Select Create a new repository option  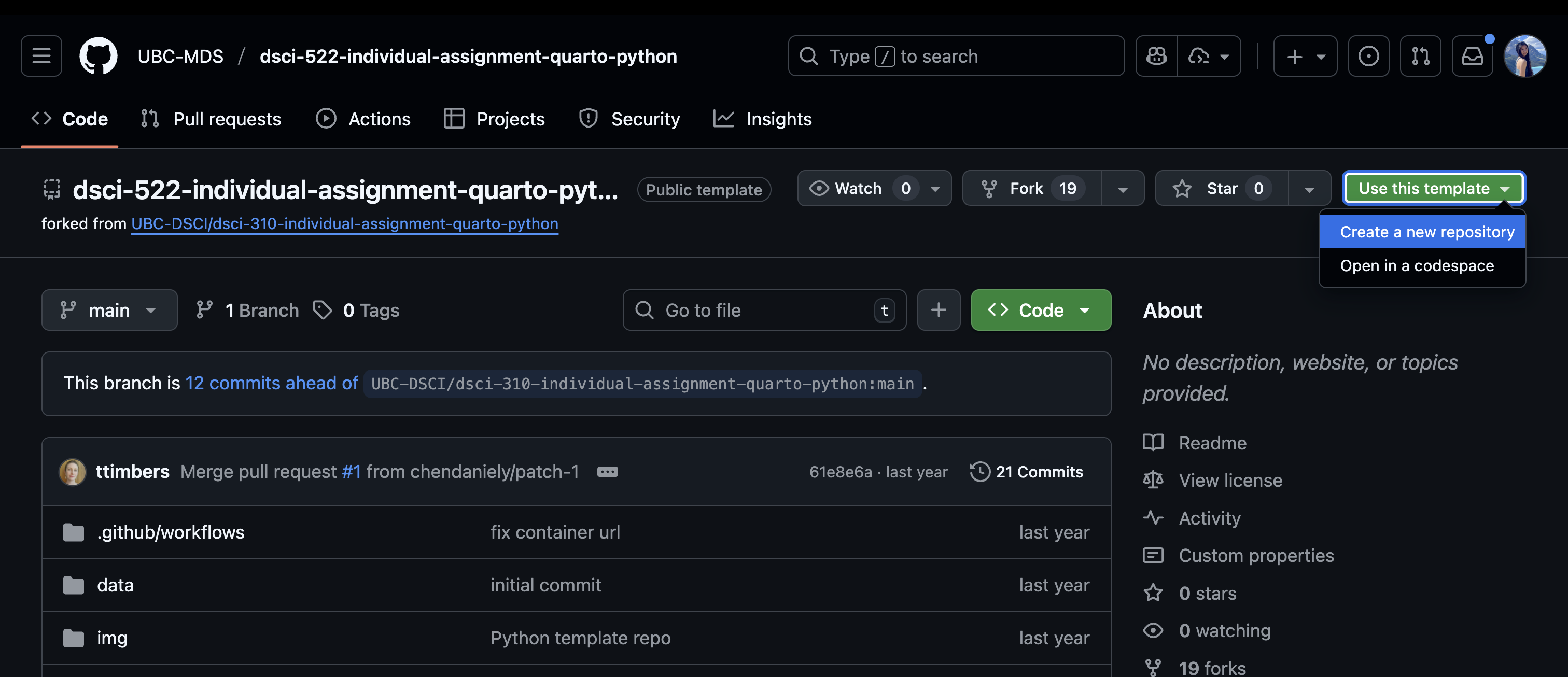(1426, 232)
